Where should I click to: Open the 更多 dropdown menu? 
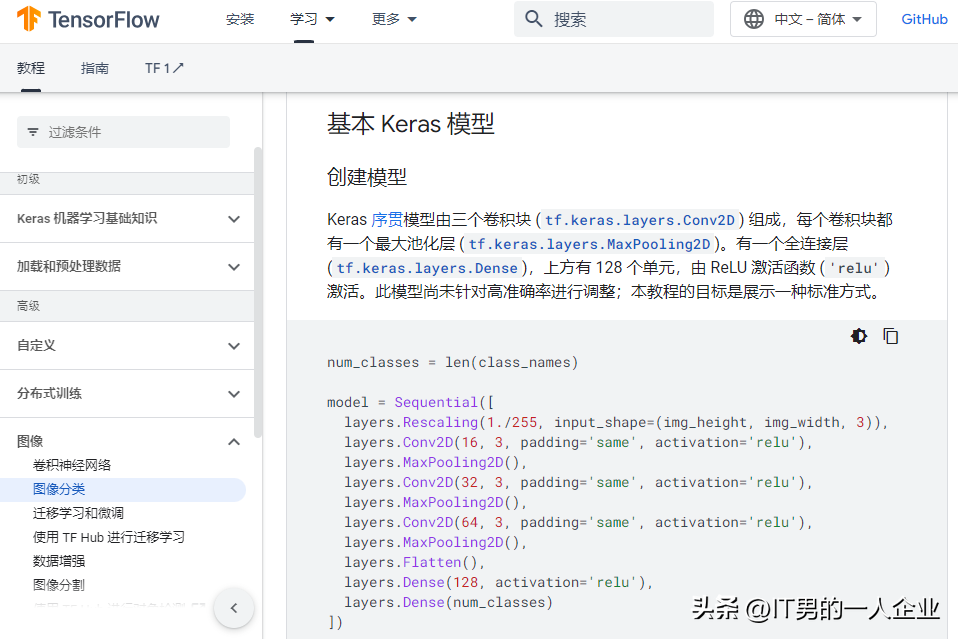click(x=394, y=20)
